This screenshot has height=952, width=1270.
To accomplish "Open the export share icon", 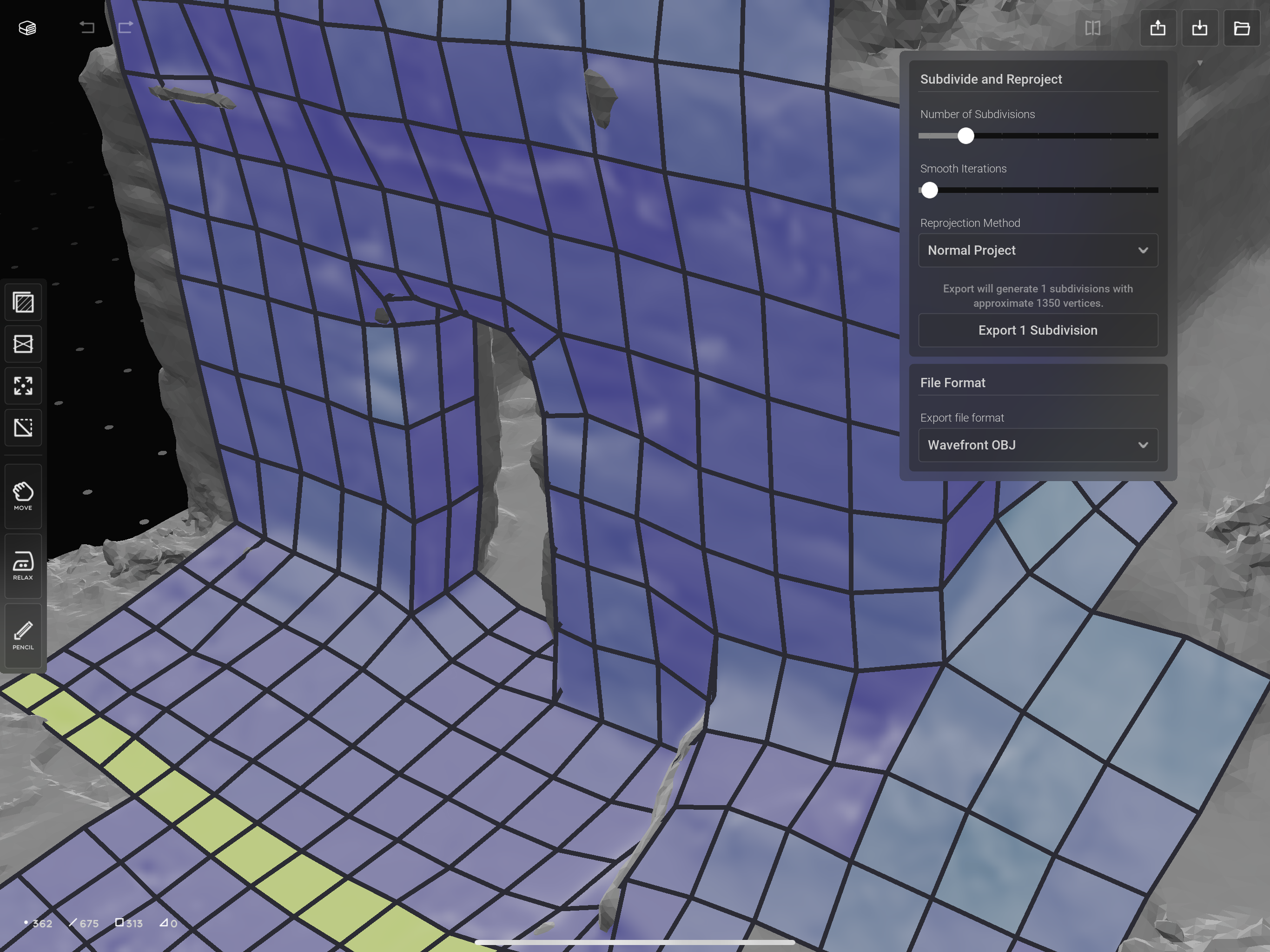I will click(x=1158, y=27).
